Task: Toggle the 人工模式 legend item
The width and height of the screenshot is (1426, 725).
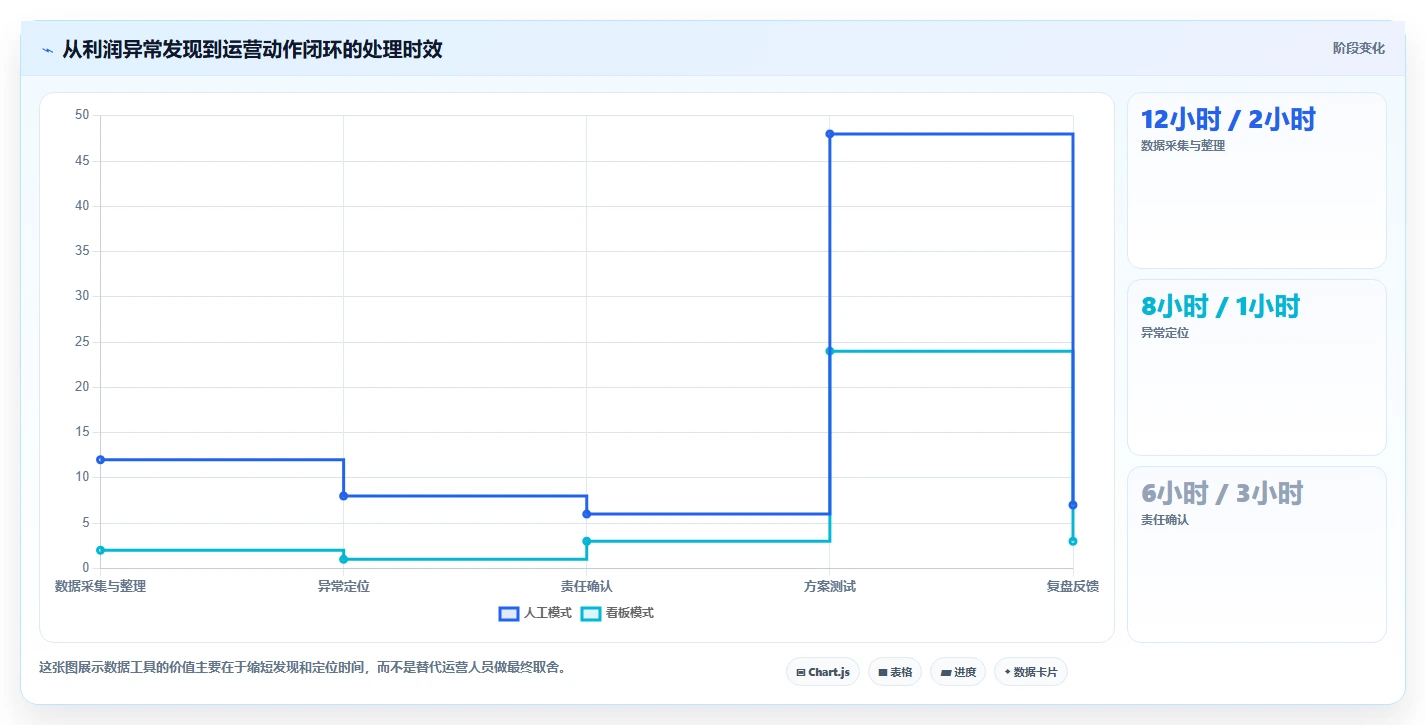Action: pyautogui.click(x=535, y=613)
